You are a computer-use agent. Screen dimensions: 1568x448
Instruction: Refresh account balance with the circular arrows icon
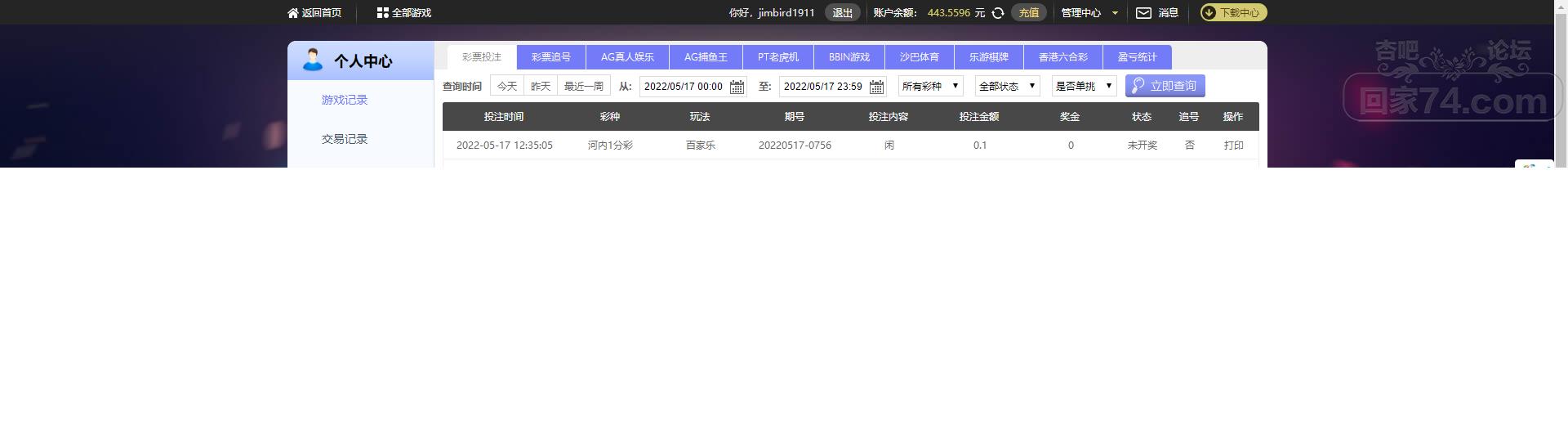998,13
